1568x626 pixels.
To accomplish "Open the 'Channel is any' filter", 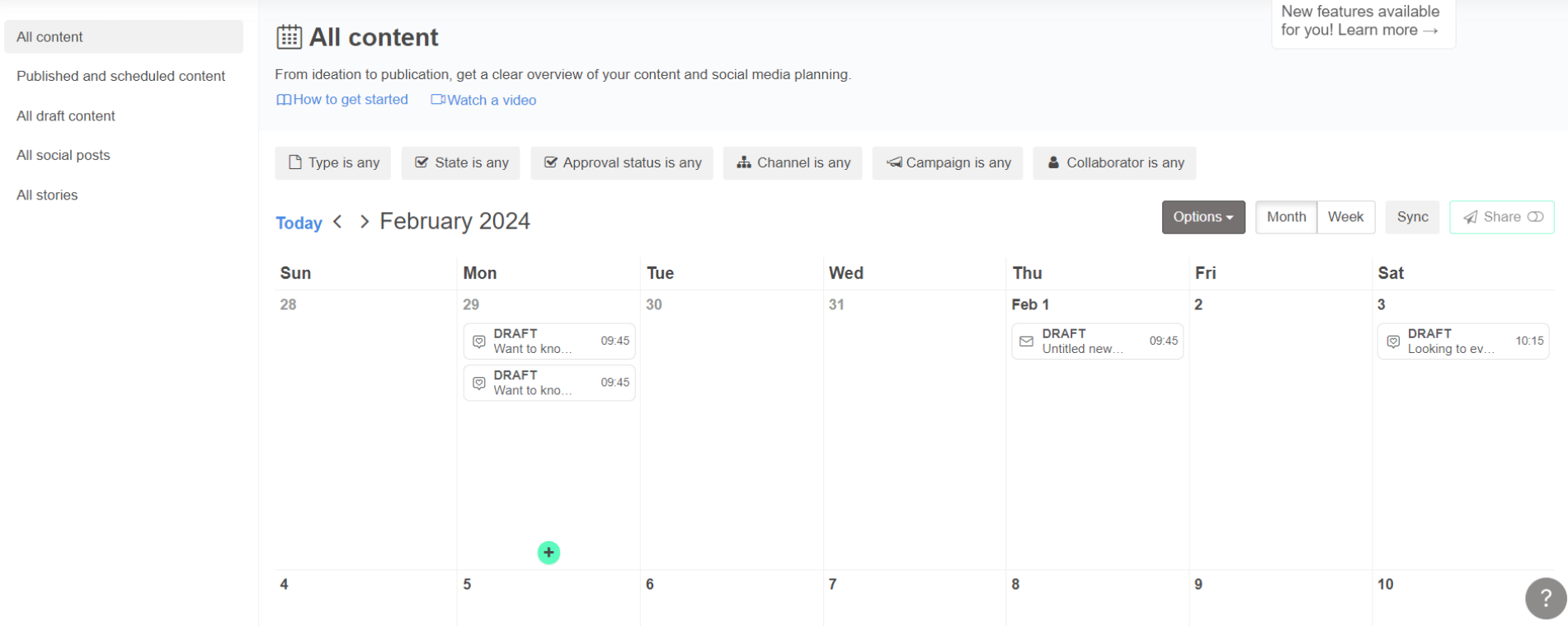I will click(x=793, y=162).
